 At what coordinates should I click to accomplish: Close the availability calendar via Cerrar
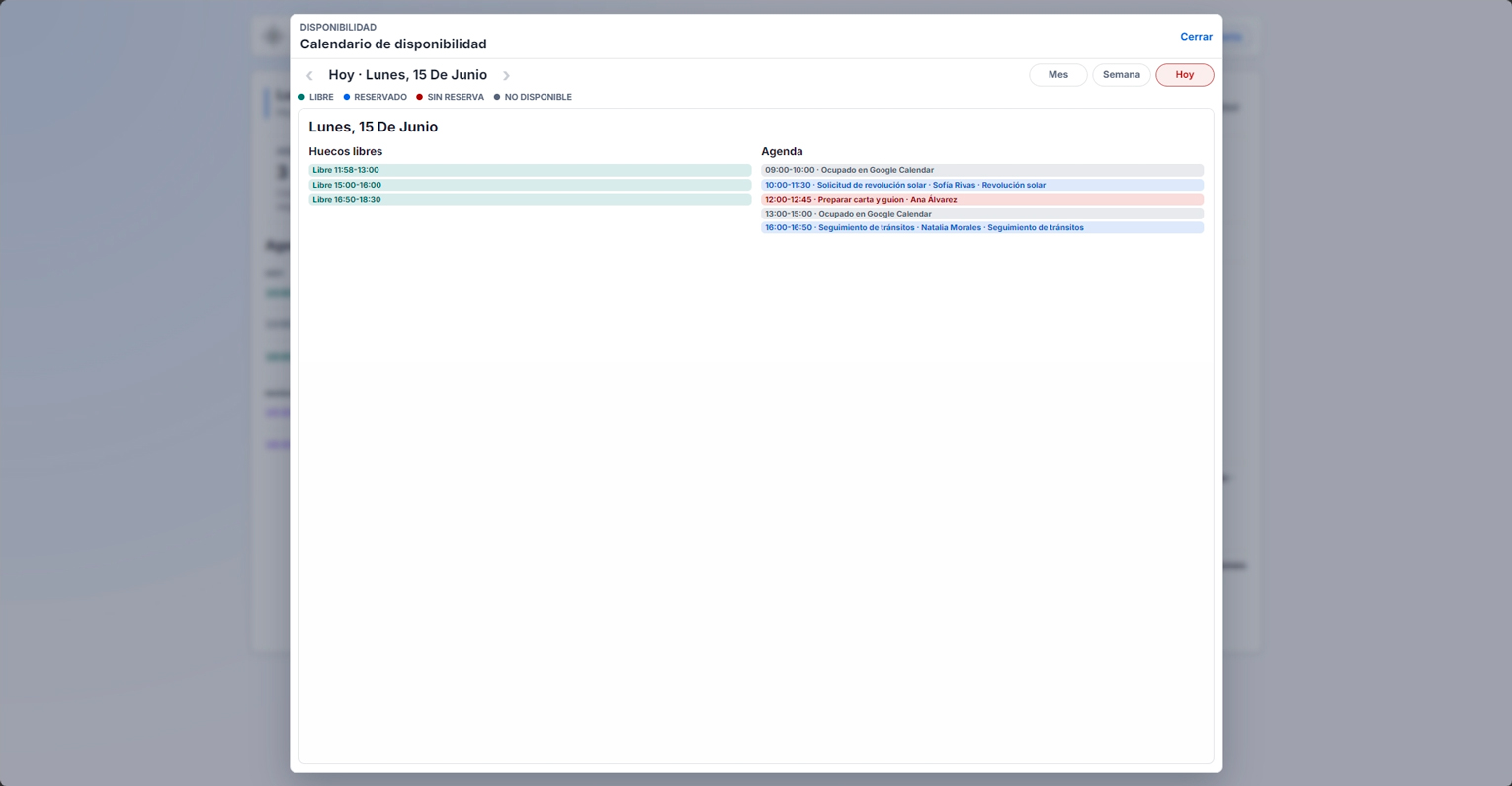[1196, 37]
